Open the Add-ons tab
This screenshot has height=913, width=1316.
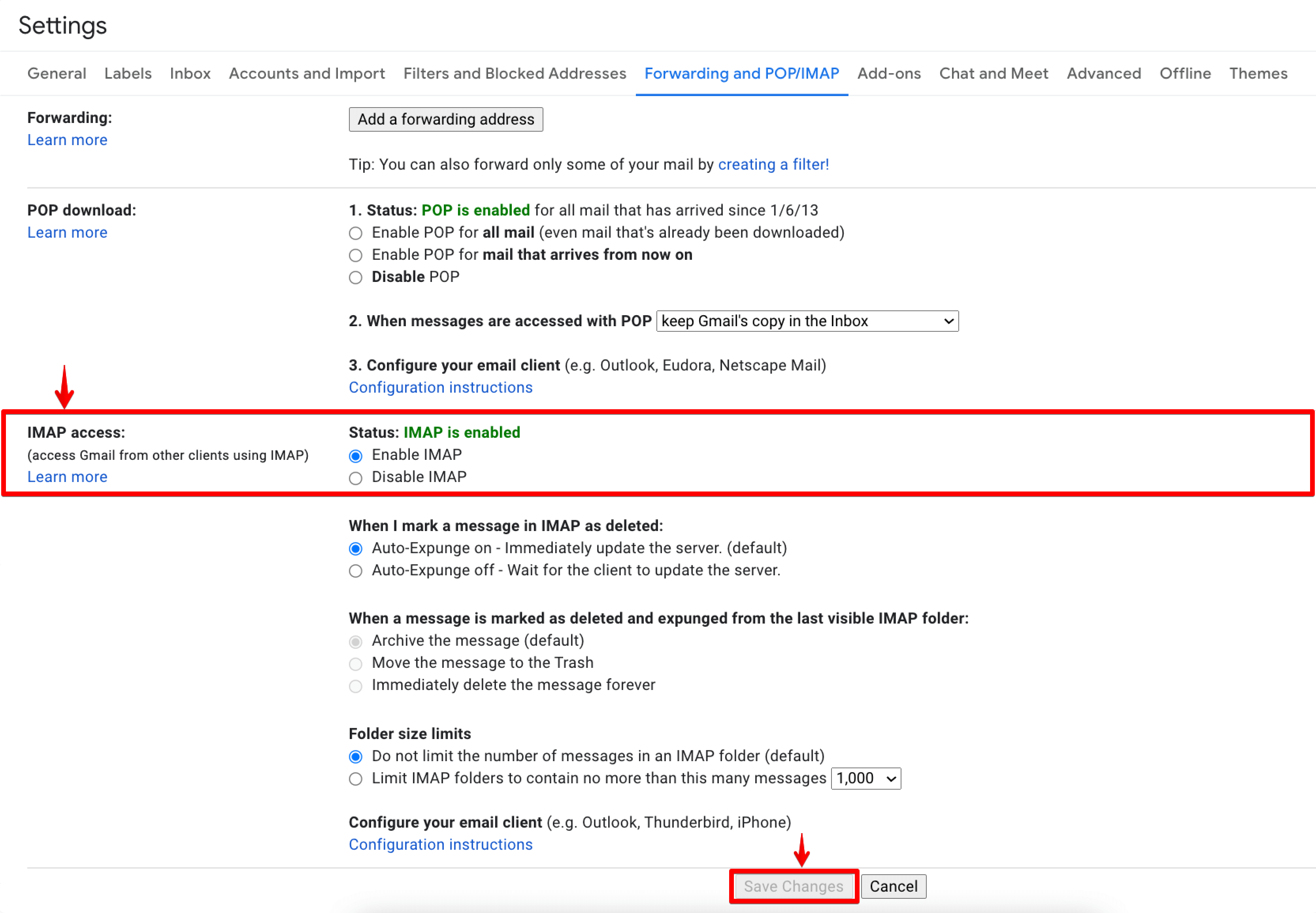tap(889, 73)
